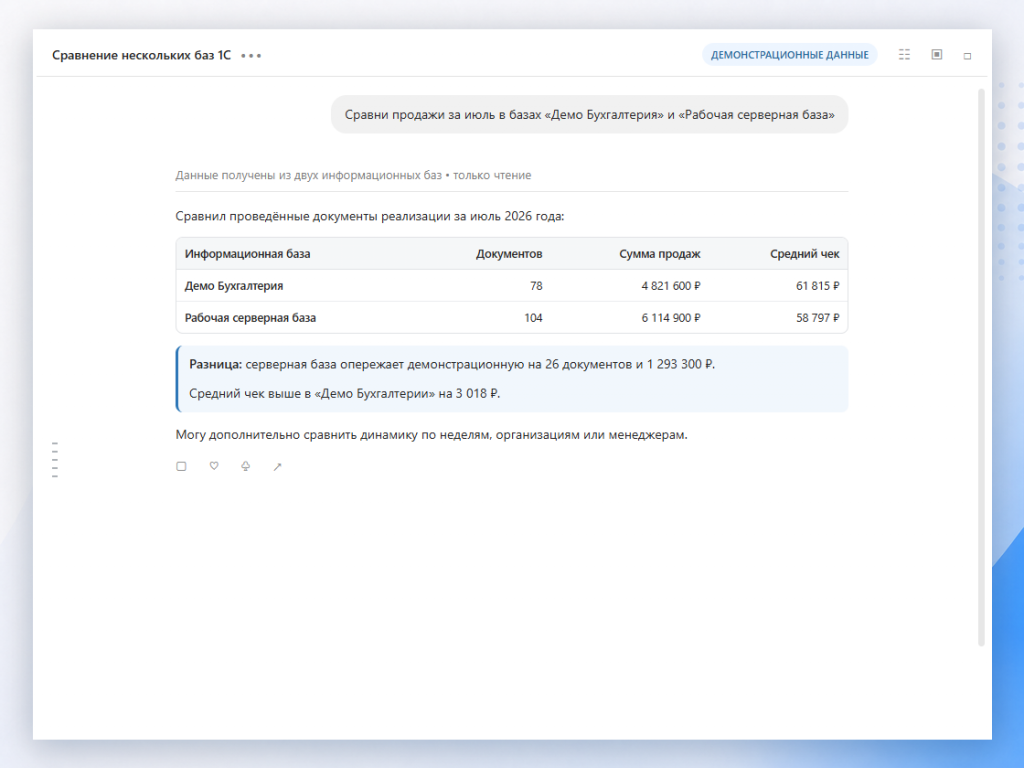
Task: Click the Документов column header
Action: coord(509,254)
